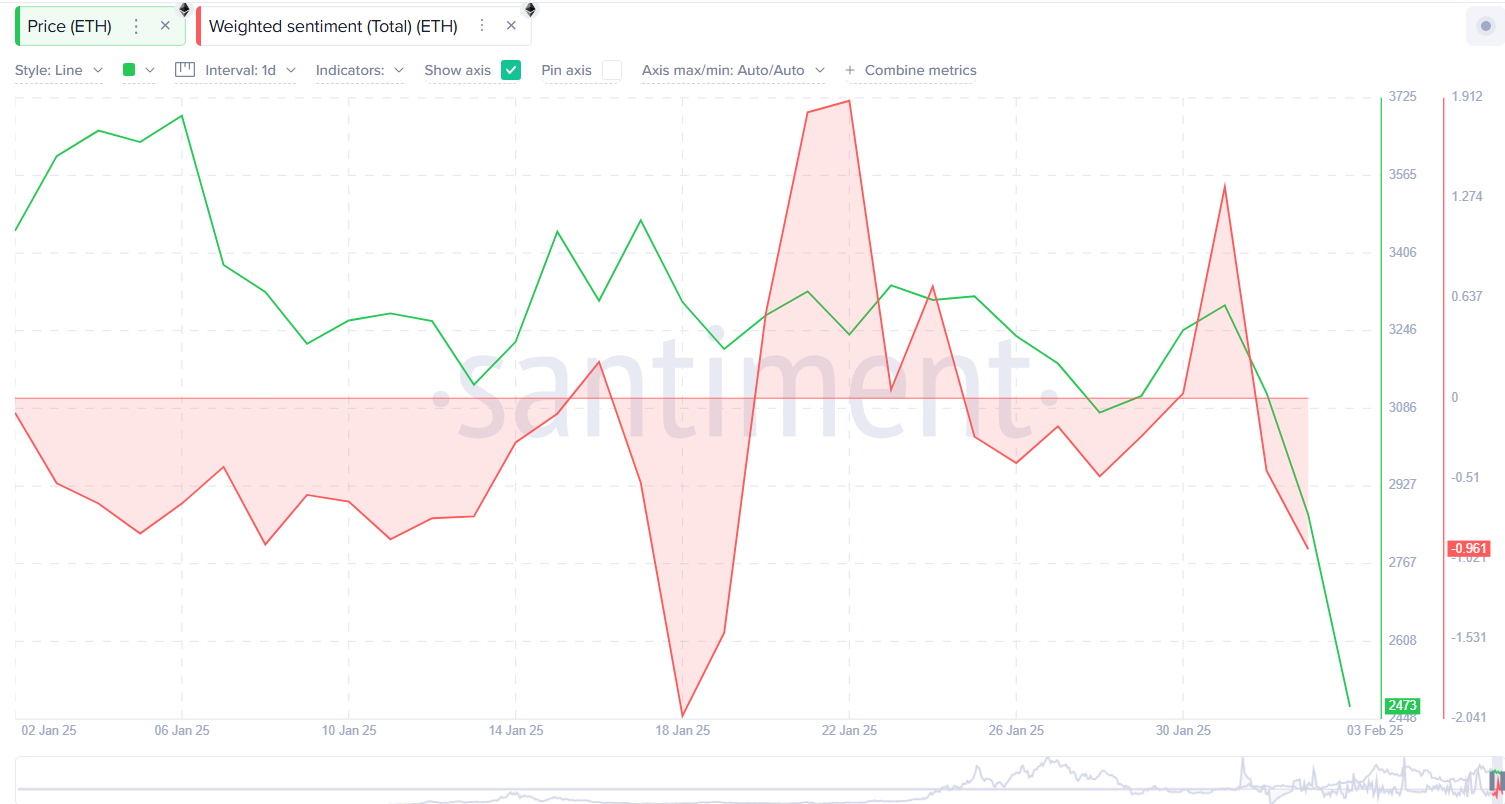Remove the Price (ETH) metric
The image size is (1505, 804).
165,26
